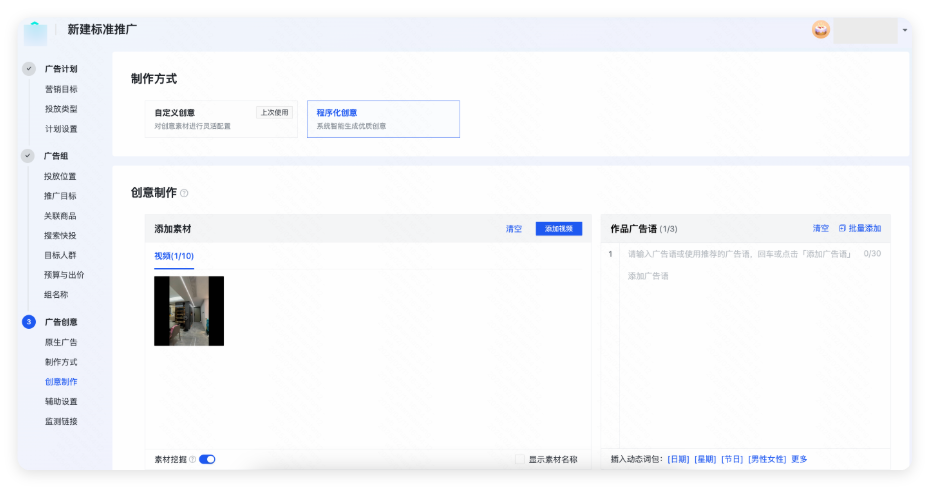Go to 搜索快投 in the sidebar
The height and width of the screenshot is (487, 929).
60,235
